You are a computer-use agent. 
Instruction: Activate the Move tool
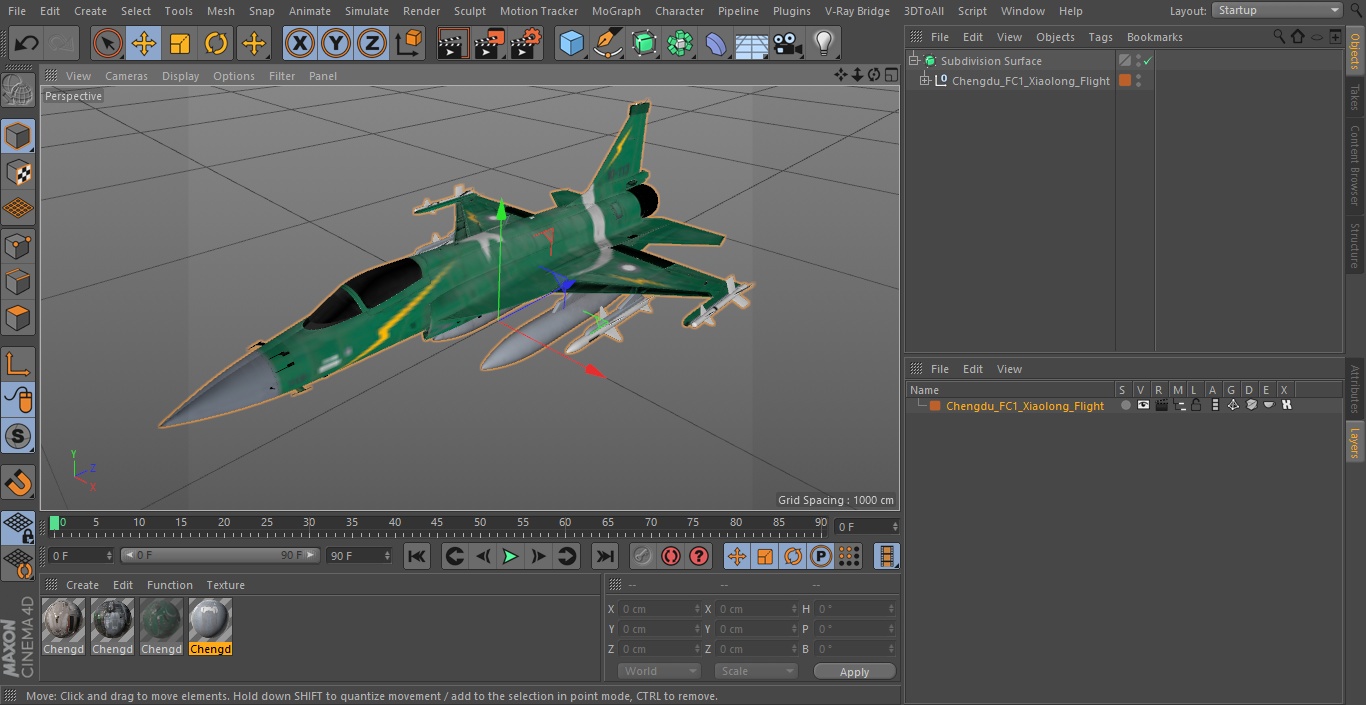point(144,43)
